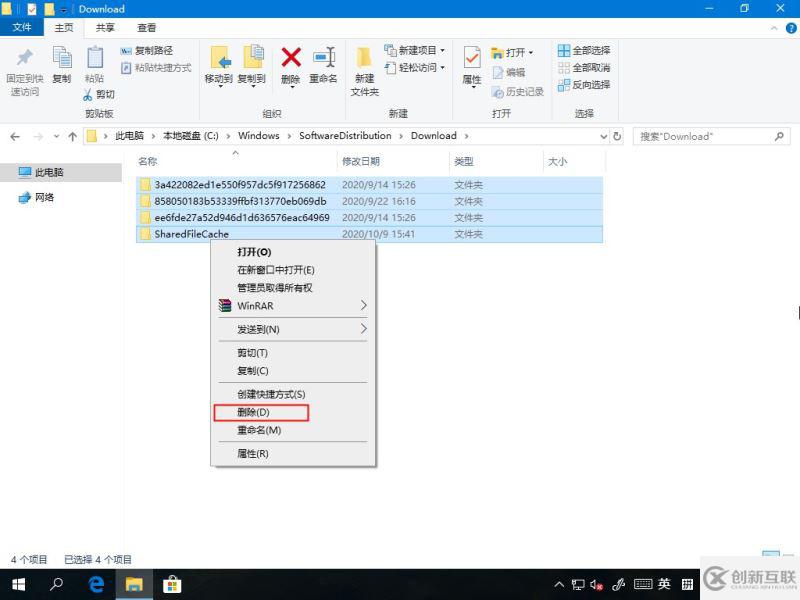Click Cut scissors in clipboard group

click(x=99, y=94)
